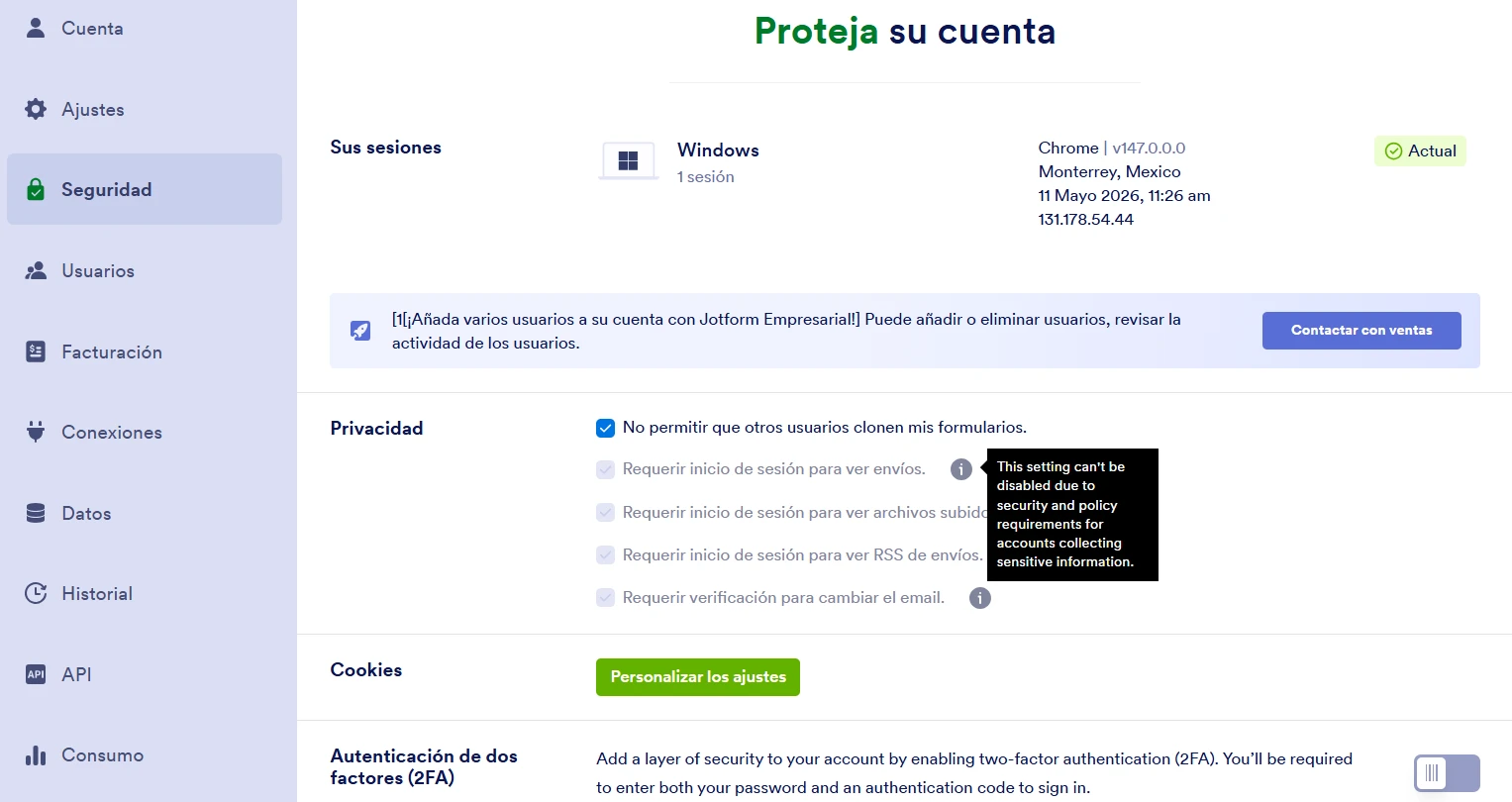Toggle 'Requerir verificación para cambiar el email' checkbox

605,597
